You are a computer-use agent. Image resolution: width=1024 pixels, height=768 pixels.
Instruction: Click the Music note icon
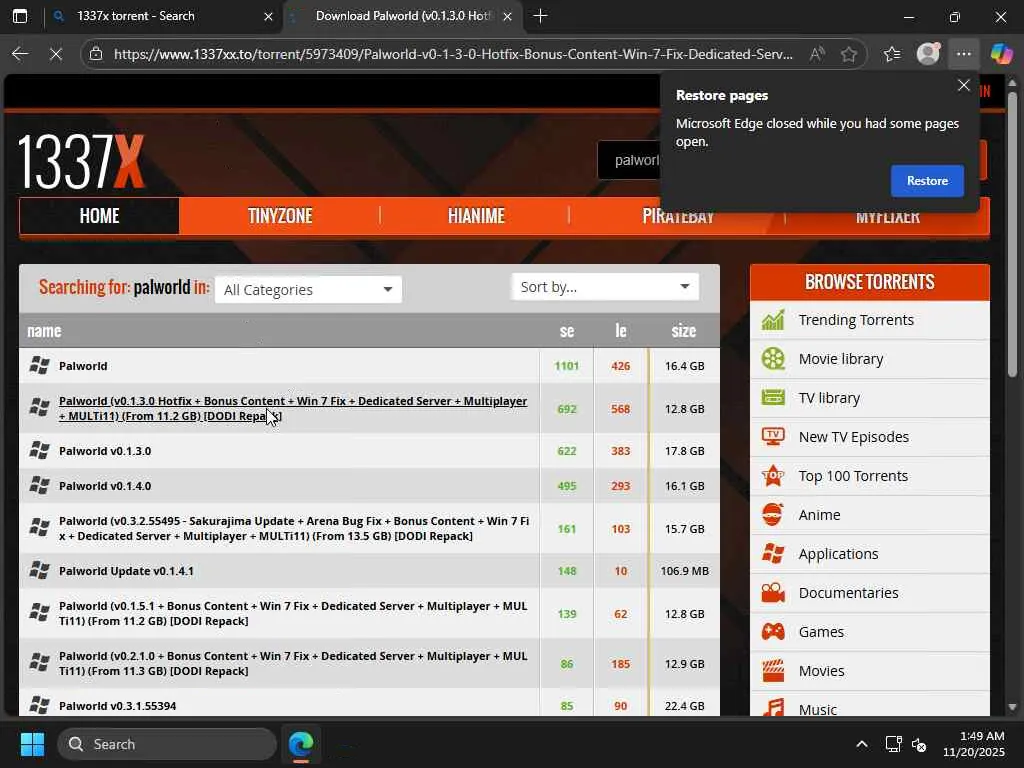pyautogui.click(x=773, y=708)
